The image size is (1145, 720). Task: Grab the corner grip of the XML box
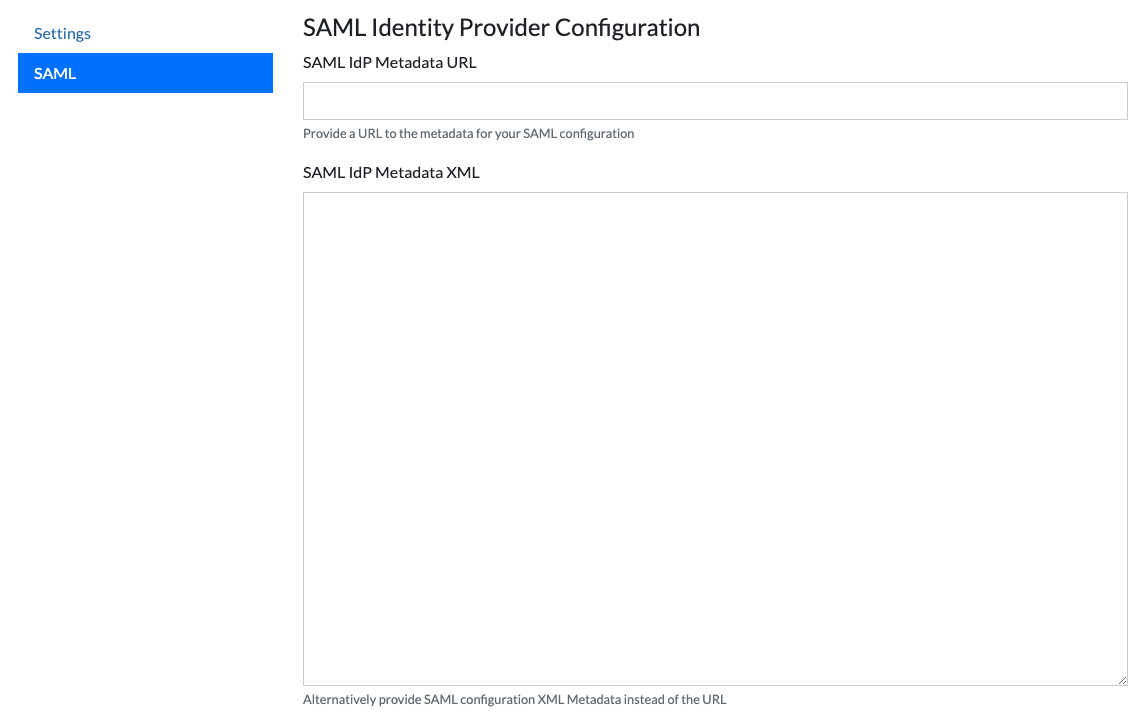click(1122, 680)
